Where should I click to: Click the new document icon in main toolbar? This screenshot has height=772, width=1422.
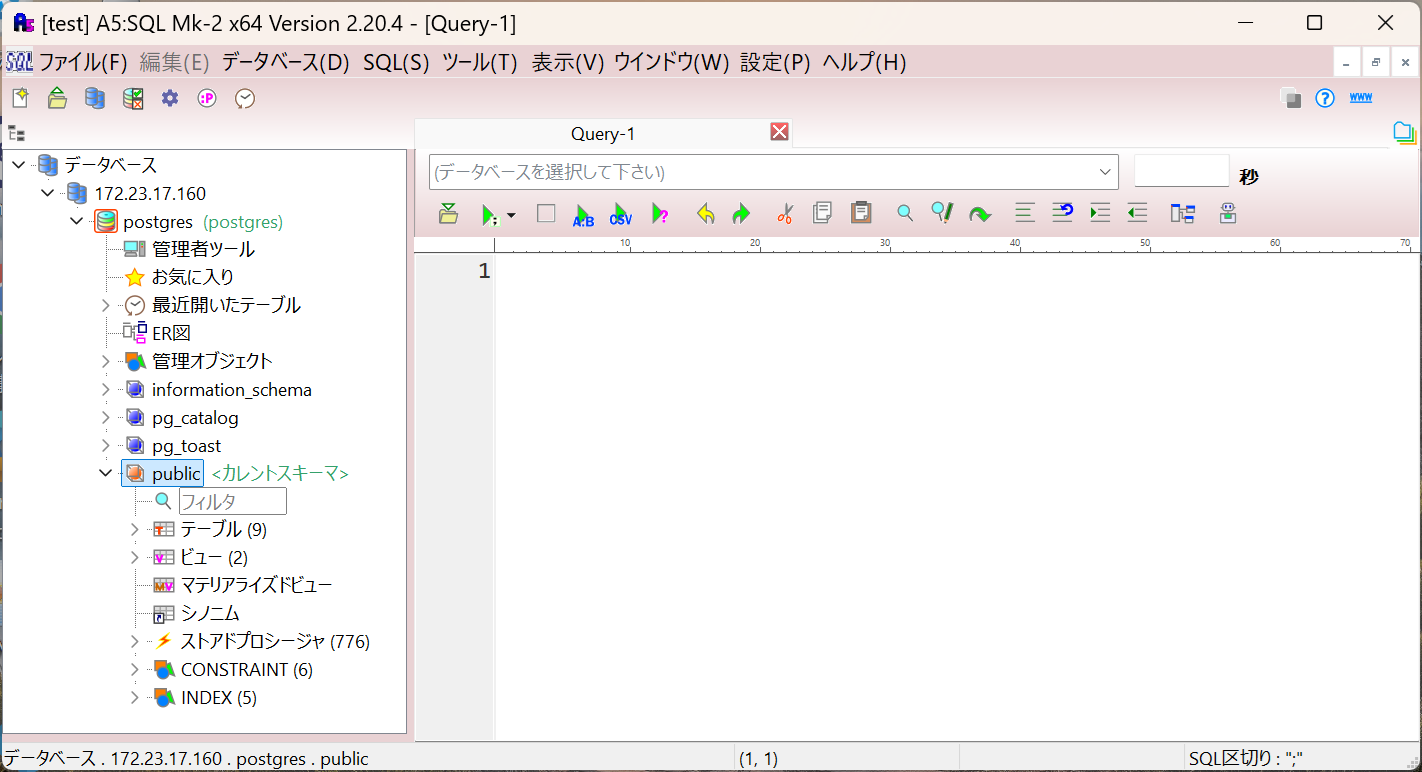point(20,98)
